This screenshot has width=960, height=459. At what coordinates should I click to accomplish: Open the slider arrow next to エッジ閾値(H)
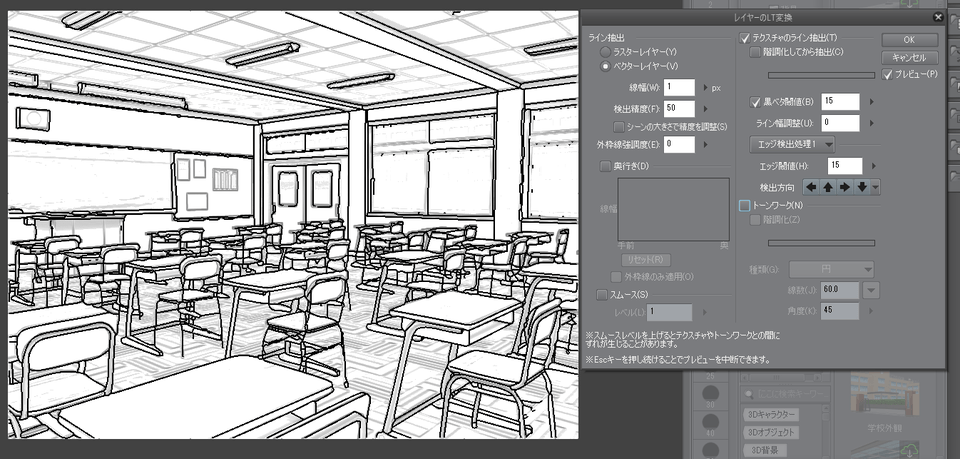coord(876,165)
